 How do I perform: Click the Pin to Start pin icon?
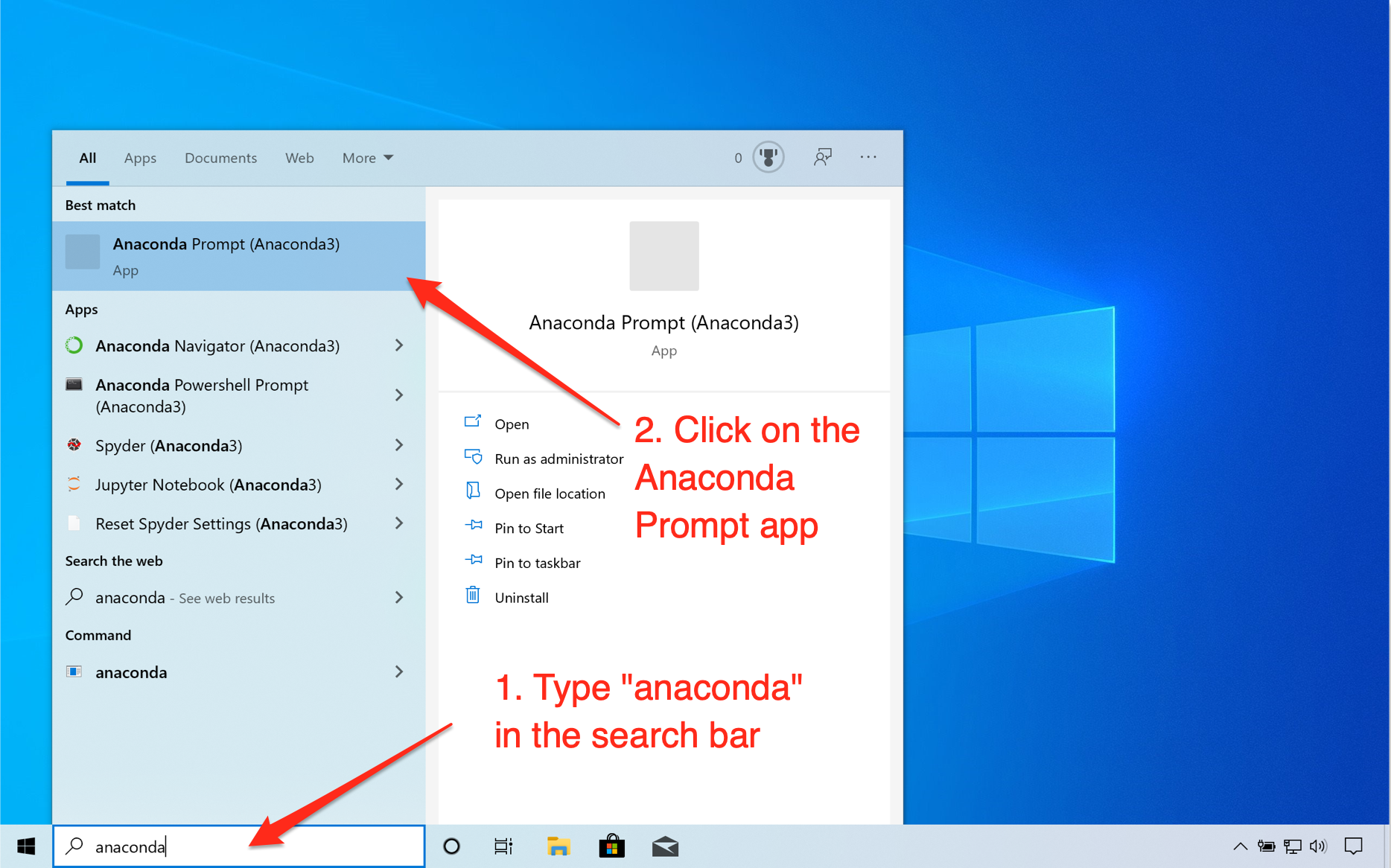click(x=473, y=526)
